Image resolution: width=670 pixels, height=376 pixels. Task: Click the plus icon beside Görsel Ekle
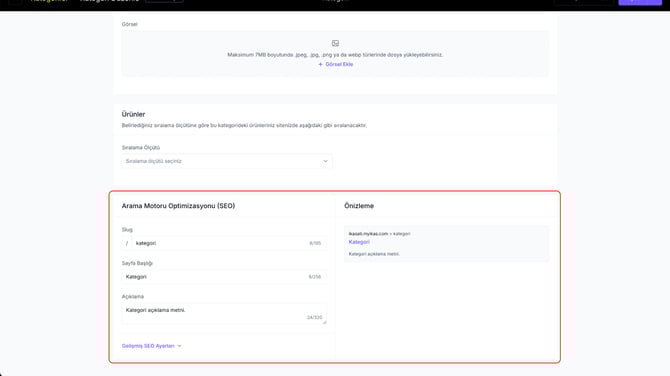pyautogui.click(x=320, y=64)
